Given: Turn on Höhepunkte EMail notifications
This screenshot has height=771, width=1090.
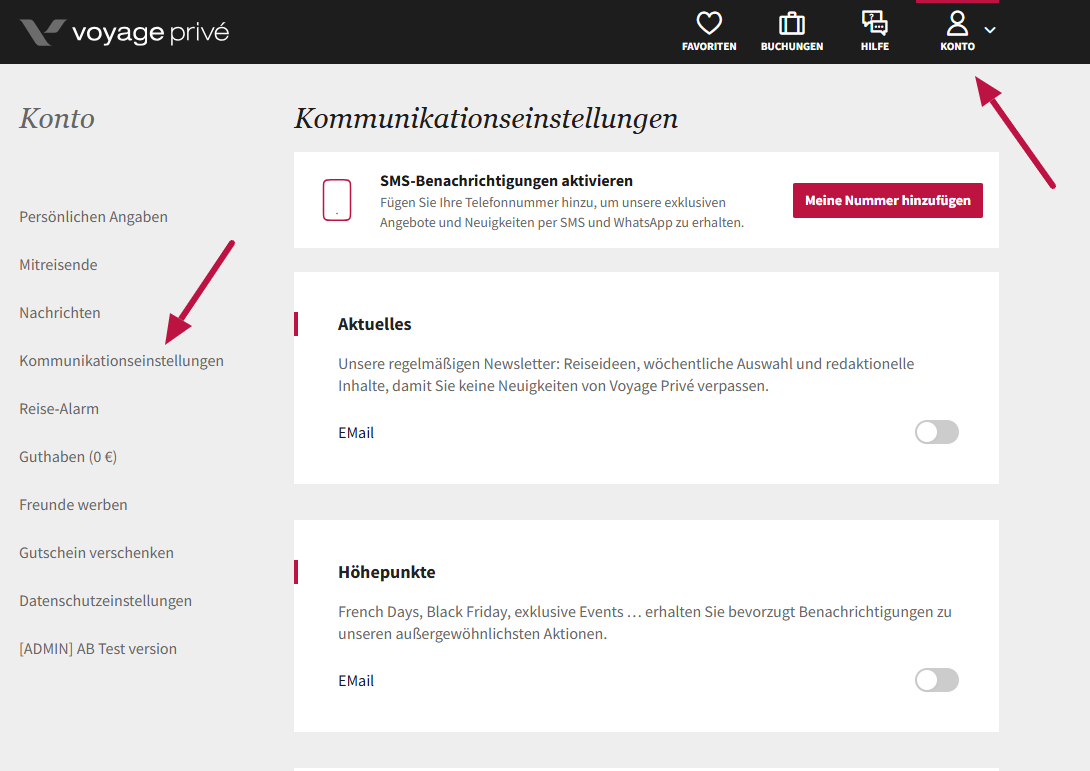Looking at the screenshot, I should click(x=936, y=680).
